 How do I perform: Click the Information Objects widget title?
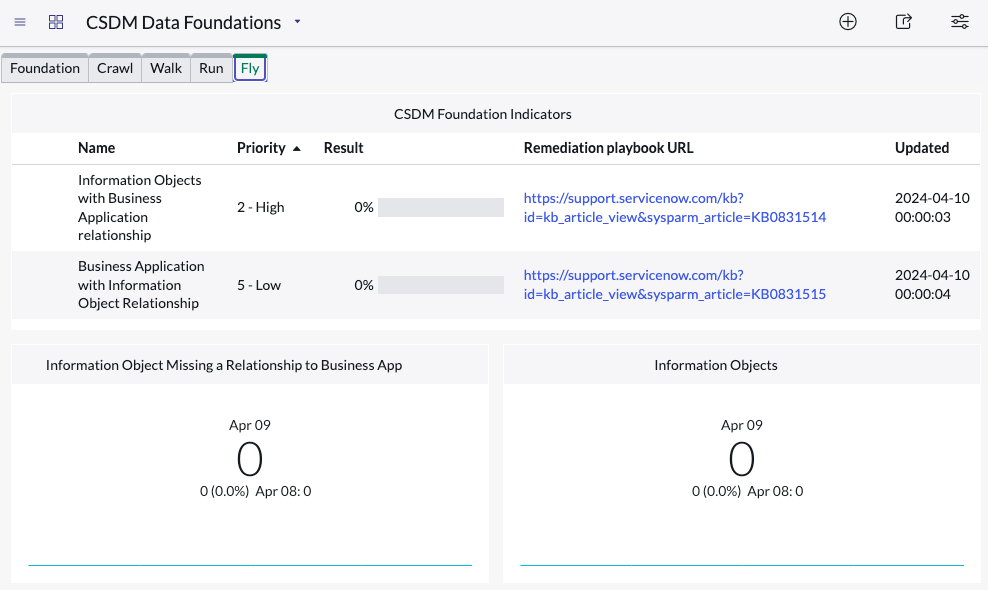pyautogui.click(x=716, y=365)
